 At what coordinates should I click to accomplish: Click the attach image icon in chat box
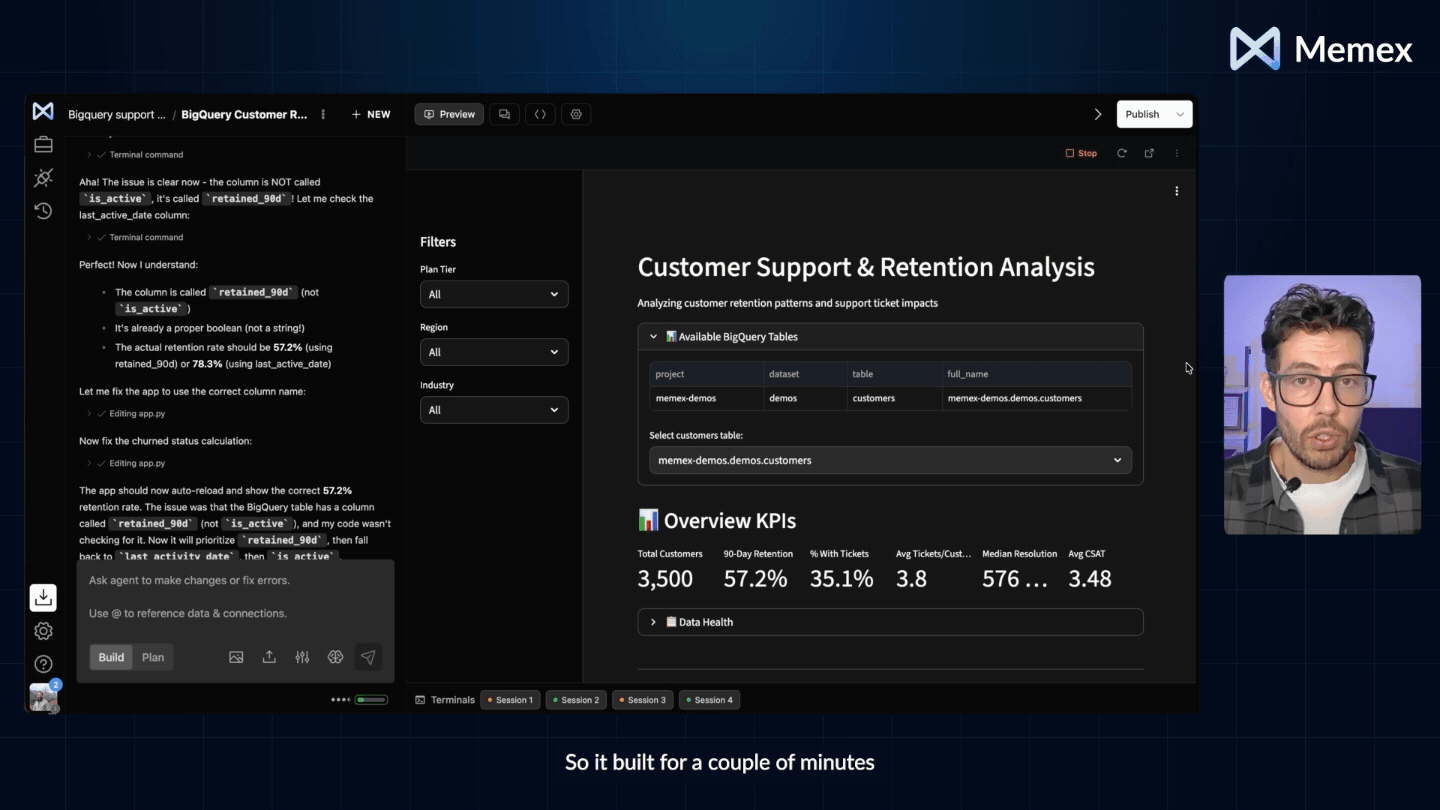coord(236,657)
